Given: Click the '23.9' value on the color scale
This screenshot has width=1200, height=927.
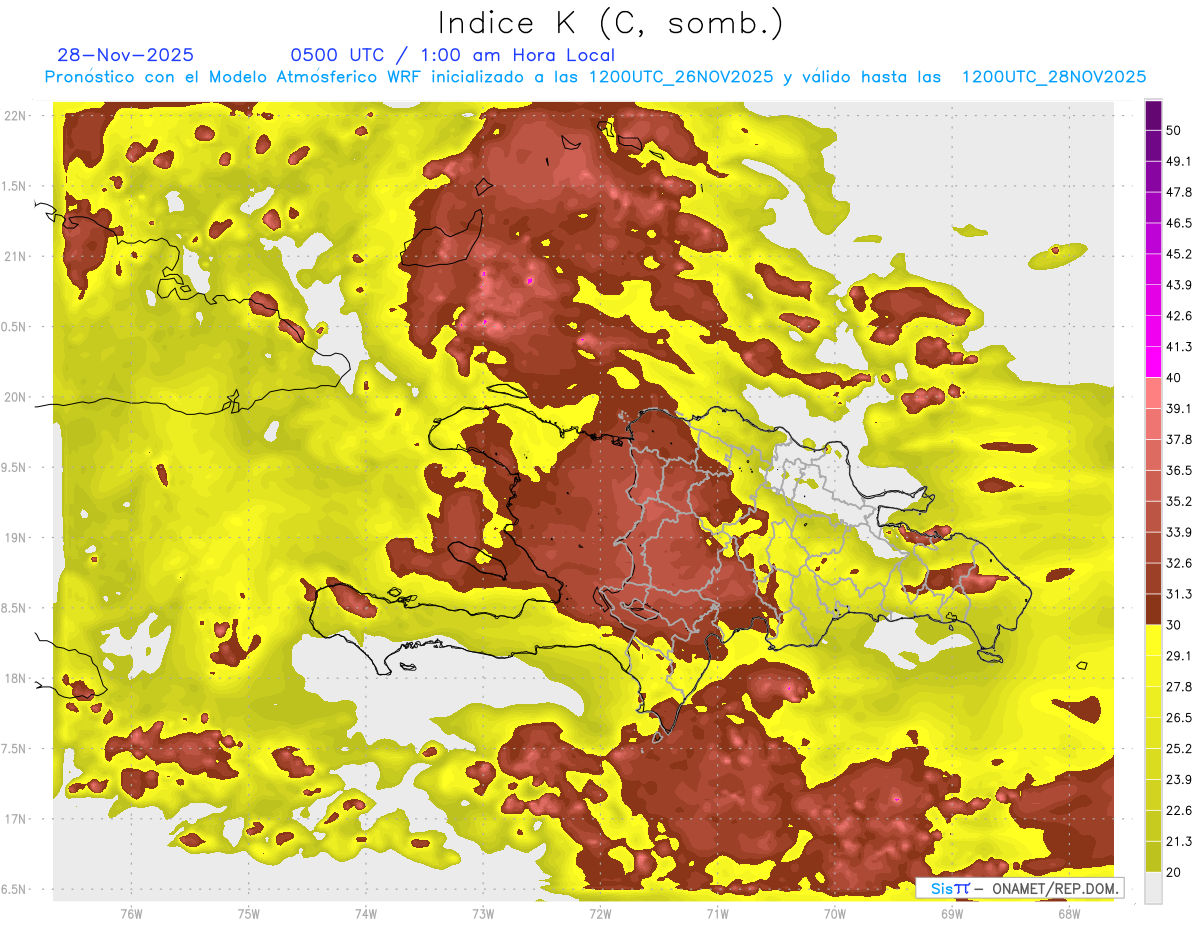Looking at the screenshot, I should (1180, 779).
